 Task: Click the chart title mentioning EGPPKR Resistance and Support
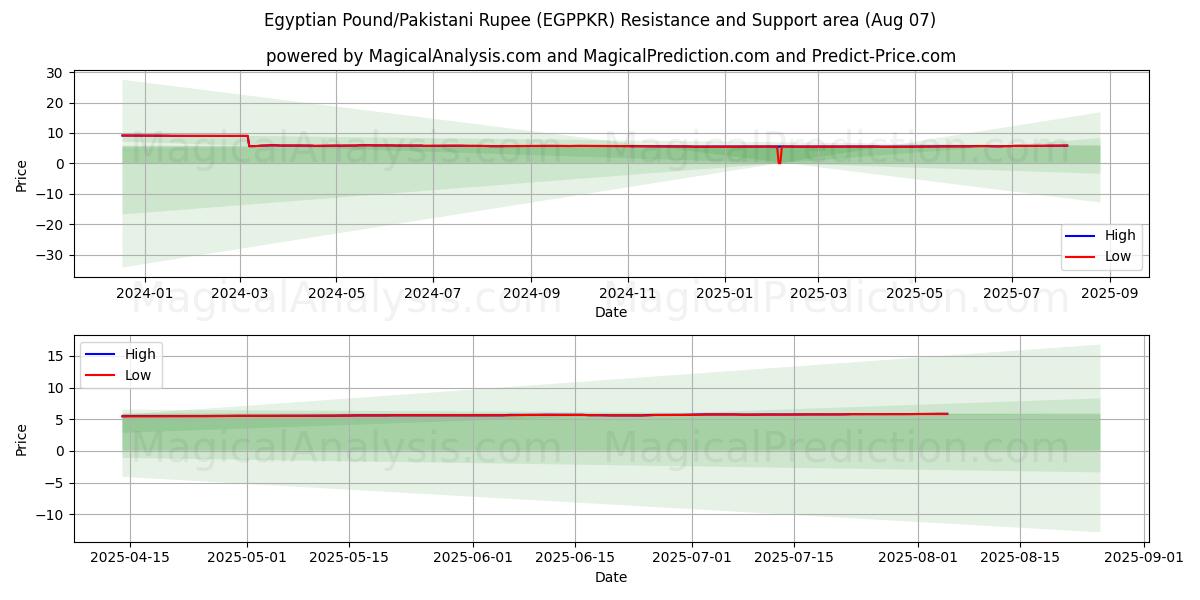600,20
